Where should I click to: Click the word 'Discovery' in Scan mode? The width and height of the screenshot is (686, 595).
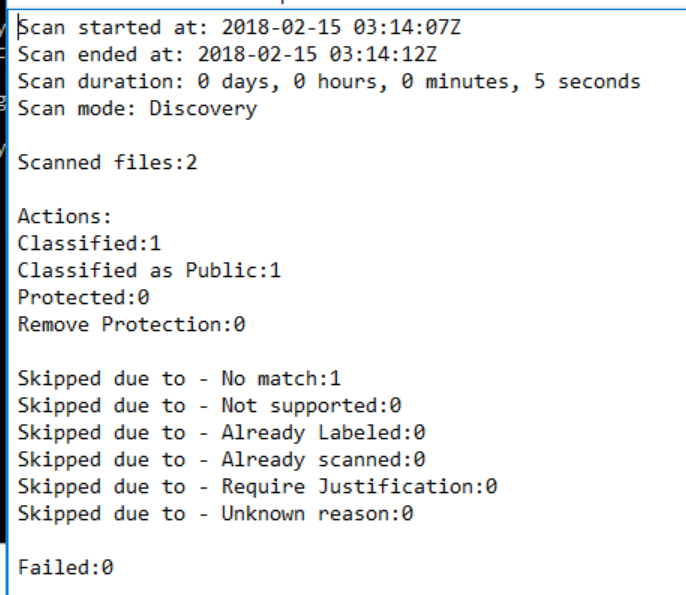point(203,108)
